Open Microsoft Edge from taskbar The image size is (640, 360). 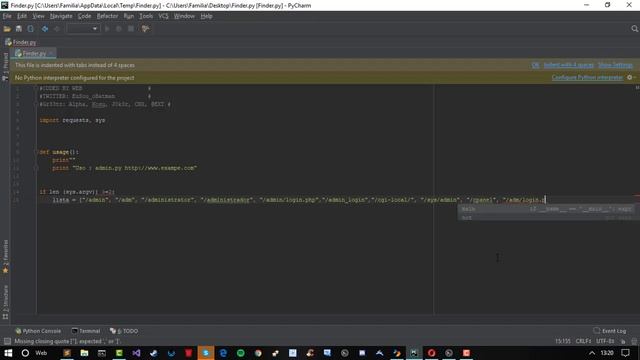click(x=223, y=353)
